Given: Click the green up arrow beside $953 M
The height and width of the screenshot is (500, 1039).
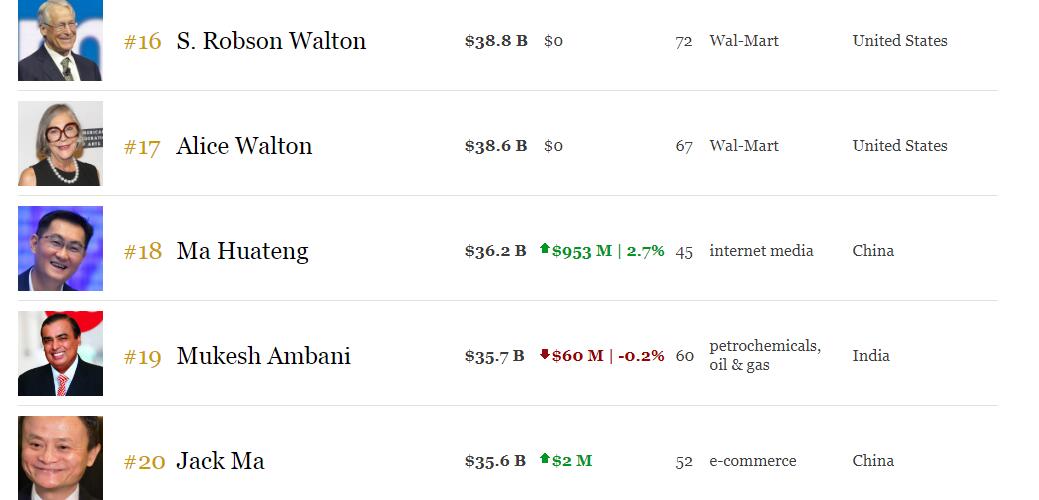Looking at the screenshot, I should (x=545, y=248).
